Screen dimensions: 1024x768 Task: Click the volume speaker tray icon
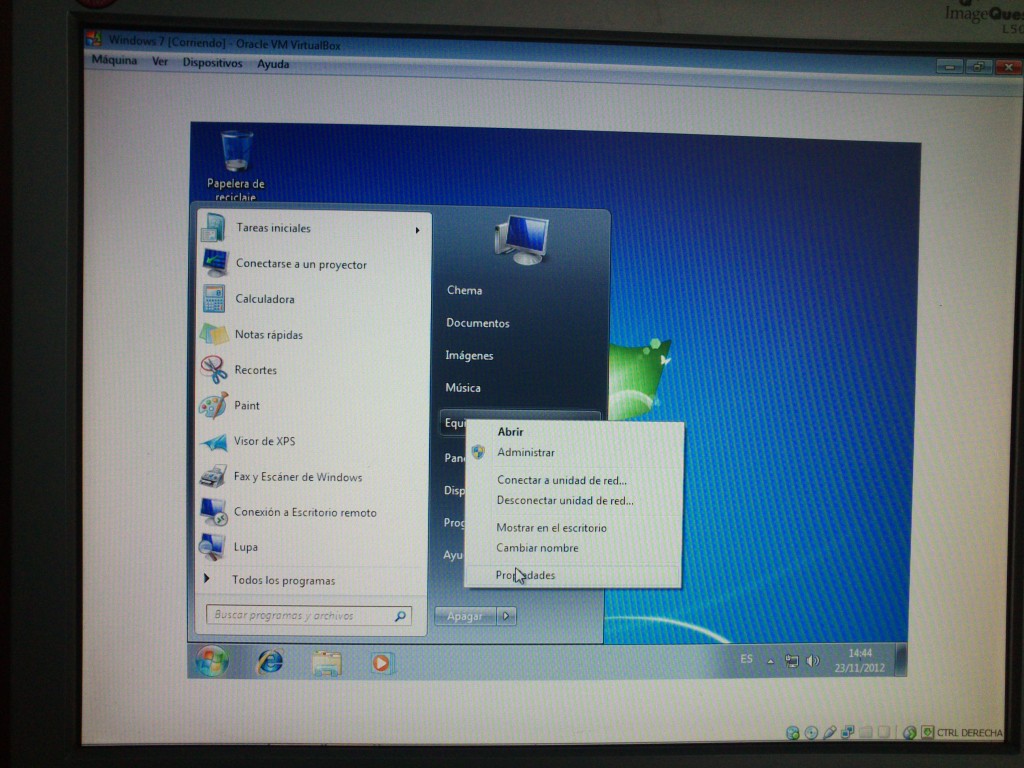813,661
